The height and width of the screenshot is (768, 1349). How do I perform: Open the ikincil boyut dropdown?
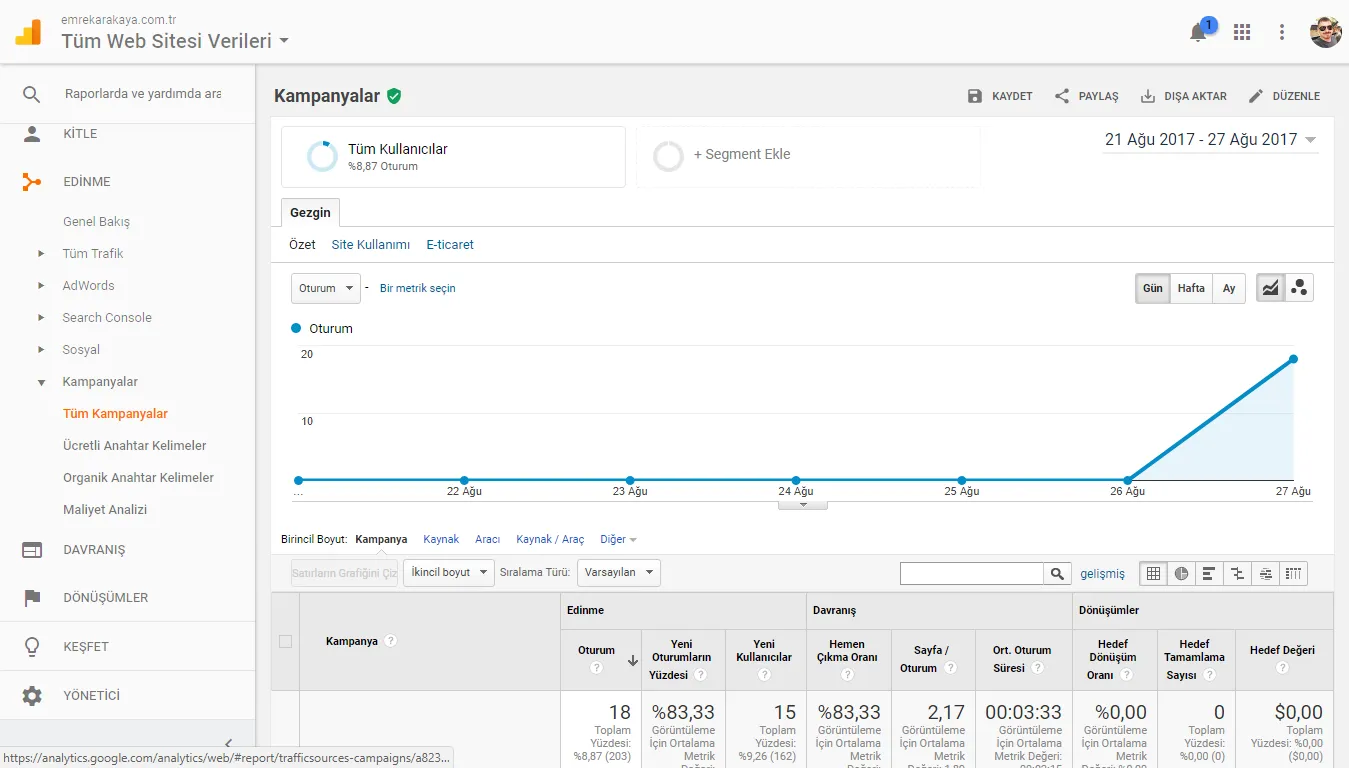448,573
